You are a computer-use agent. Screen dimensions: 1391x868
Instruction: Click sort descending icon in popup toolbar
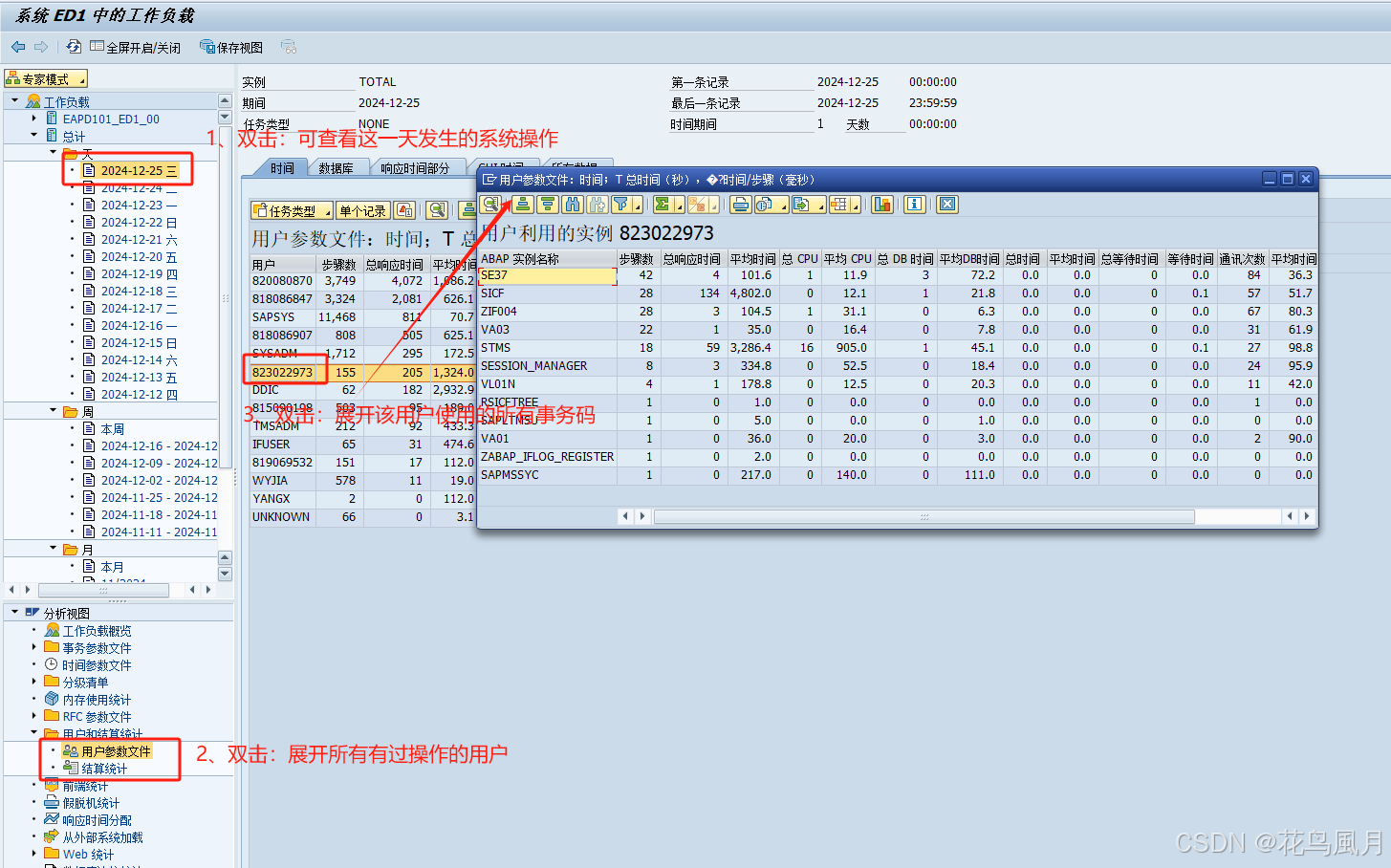[547, 204]
